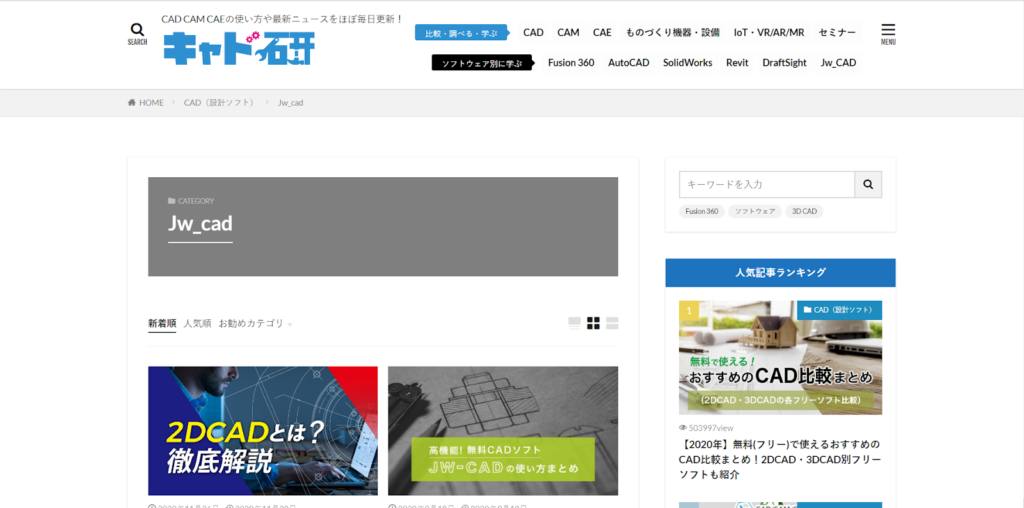Click the home icon in breadcrumb
Image resolution: width=1024 pixels, height=508 pixels.
point(132,103)
